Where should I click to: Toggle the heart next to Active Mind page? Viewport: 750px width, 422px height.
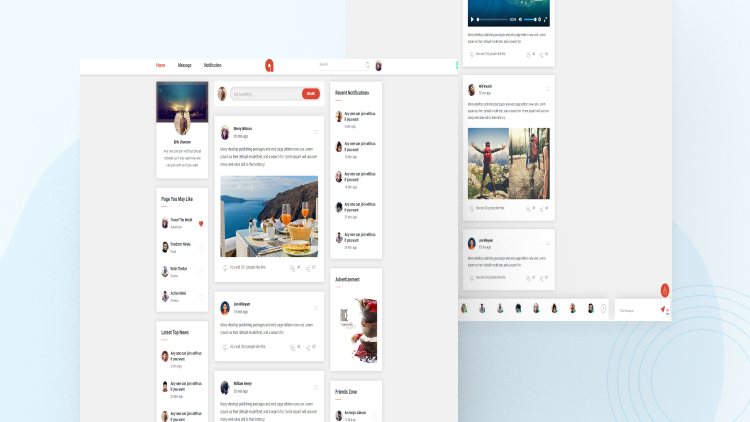200,297
